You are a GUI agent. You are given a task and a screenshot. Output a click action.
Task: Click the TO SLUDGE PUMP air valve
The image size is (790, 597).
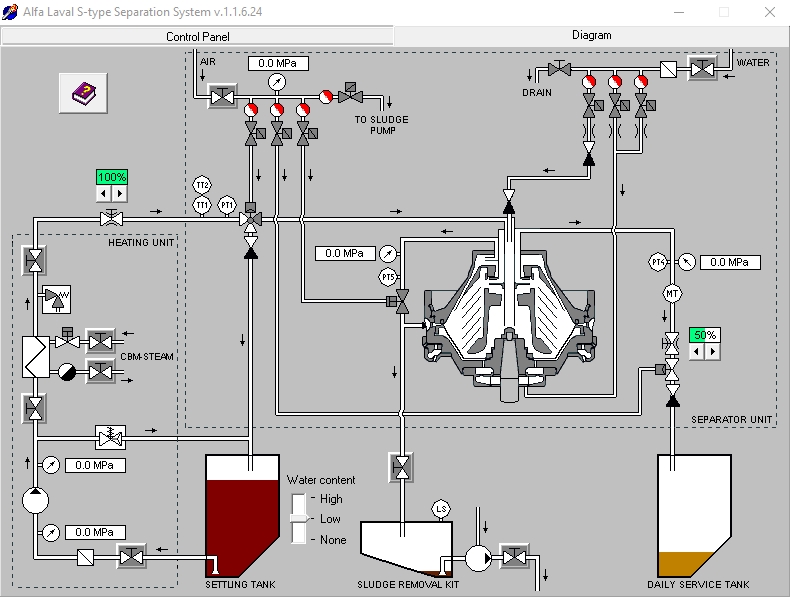point(350,93)
